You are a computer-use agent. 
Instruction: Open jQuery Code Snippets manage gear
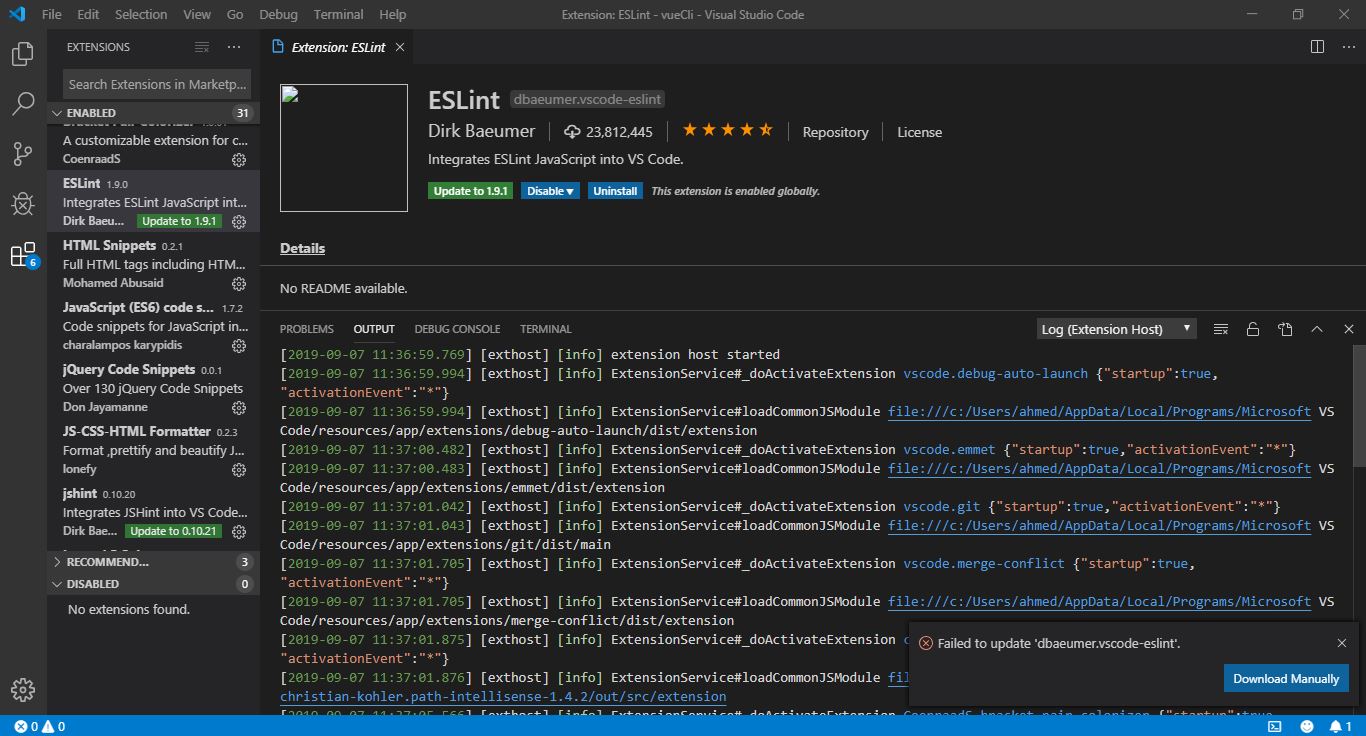(239, 408)
